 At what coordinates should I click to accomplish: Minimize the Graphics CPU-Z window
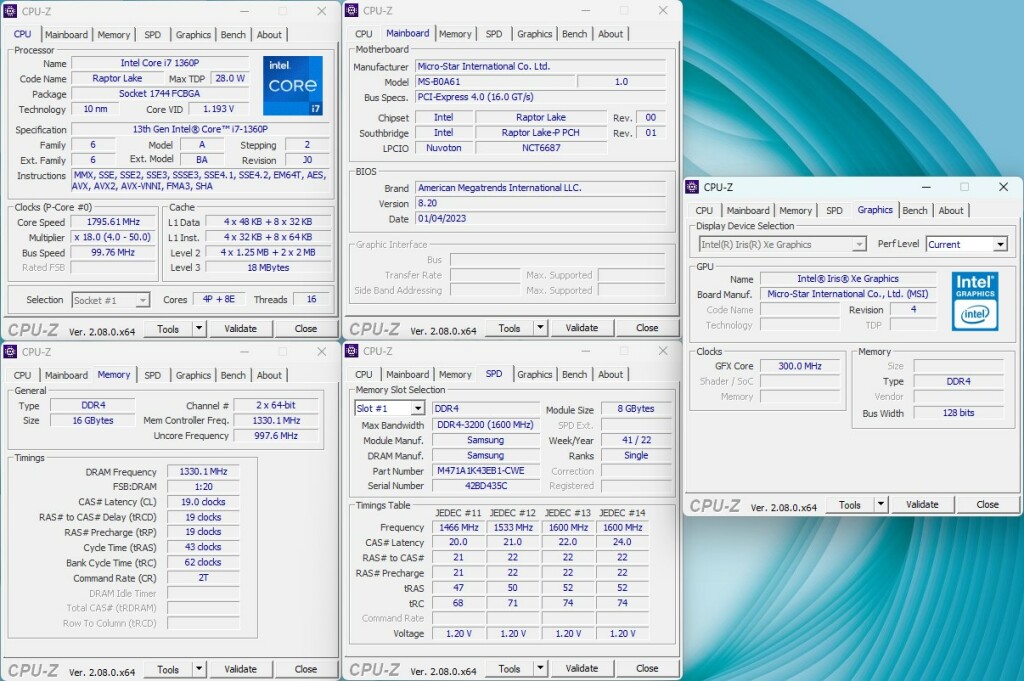[926, 187]
